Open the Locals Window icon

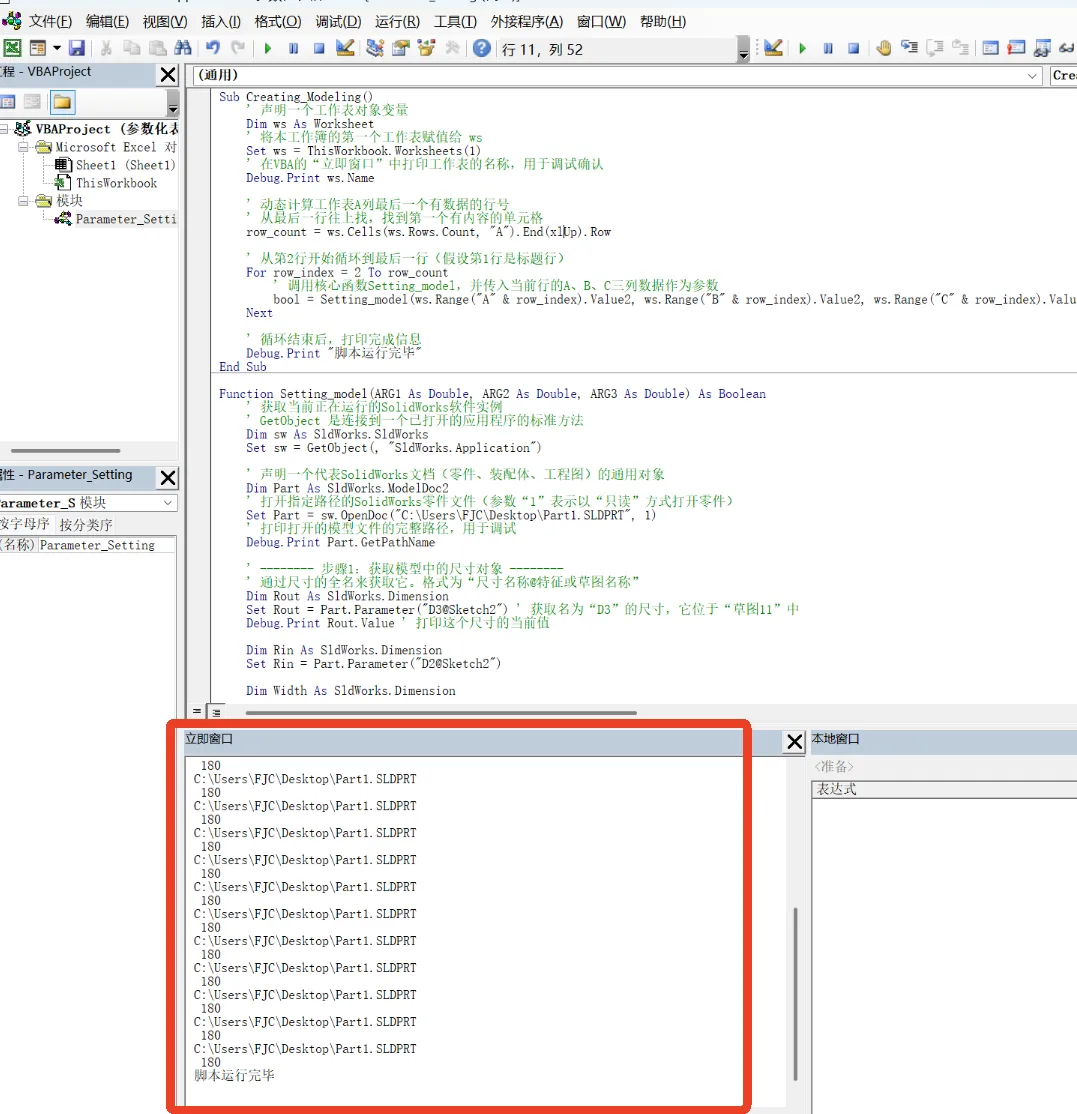point(990,48)
